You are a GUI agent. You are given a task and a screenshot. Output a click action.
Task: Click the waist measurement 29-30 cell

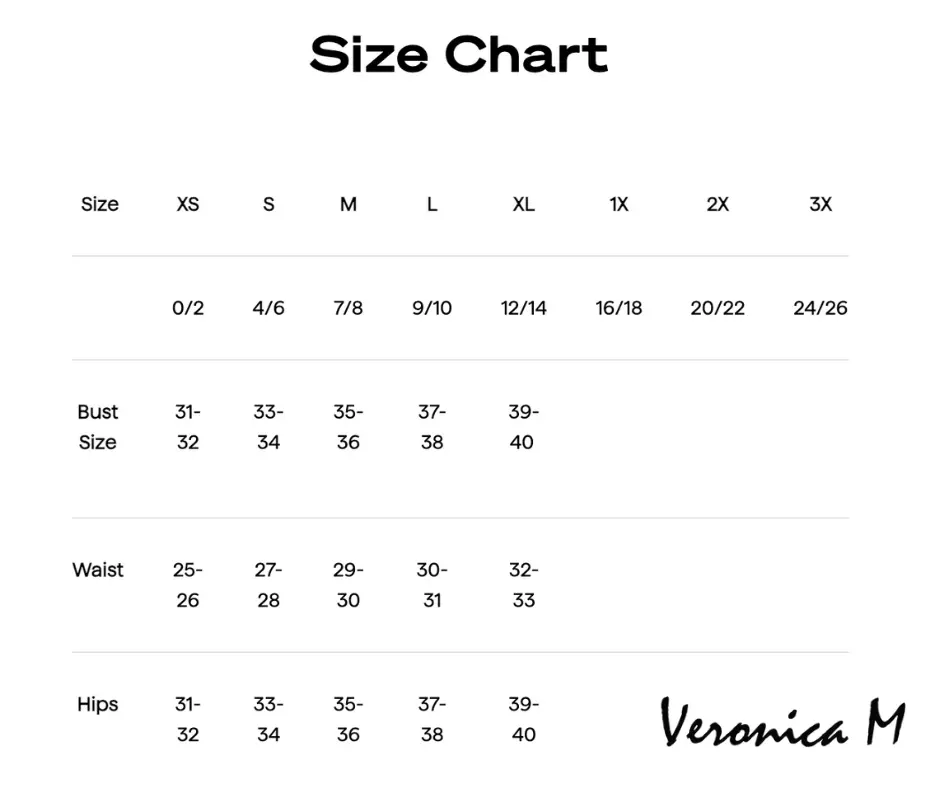348,585
